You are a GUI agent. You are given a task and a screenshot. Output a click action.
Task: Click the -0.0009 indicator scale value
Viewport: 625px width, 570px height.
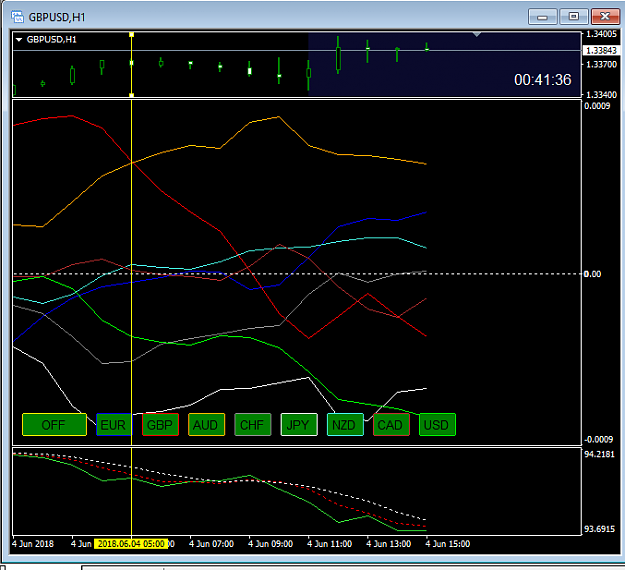598,439
